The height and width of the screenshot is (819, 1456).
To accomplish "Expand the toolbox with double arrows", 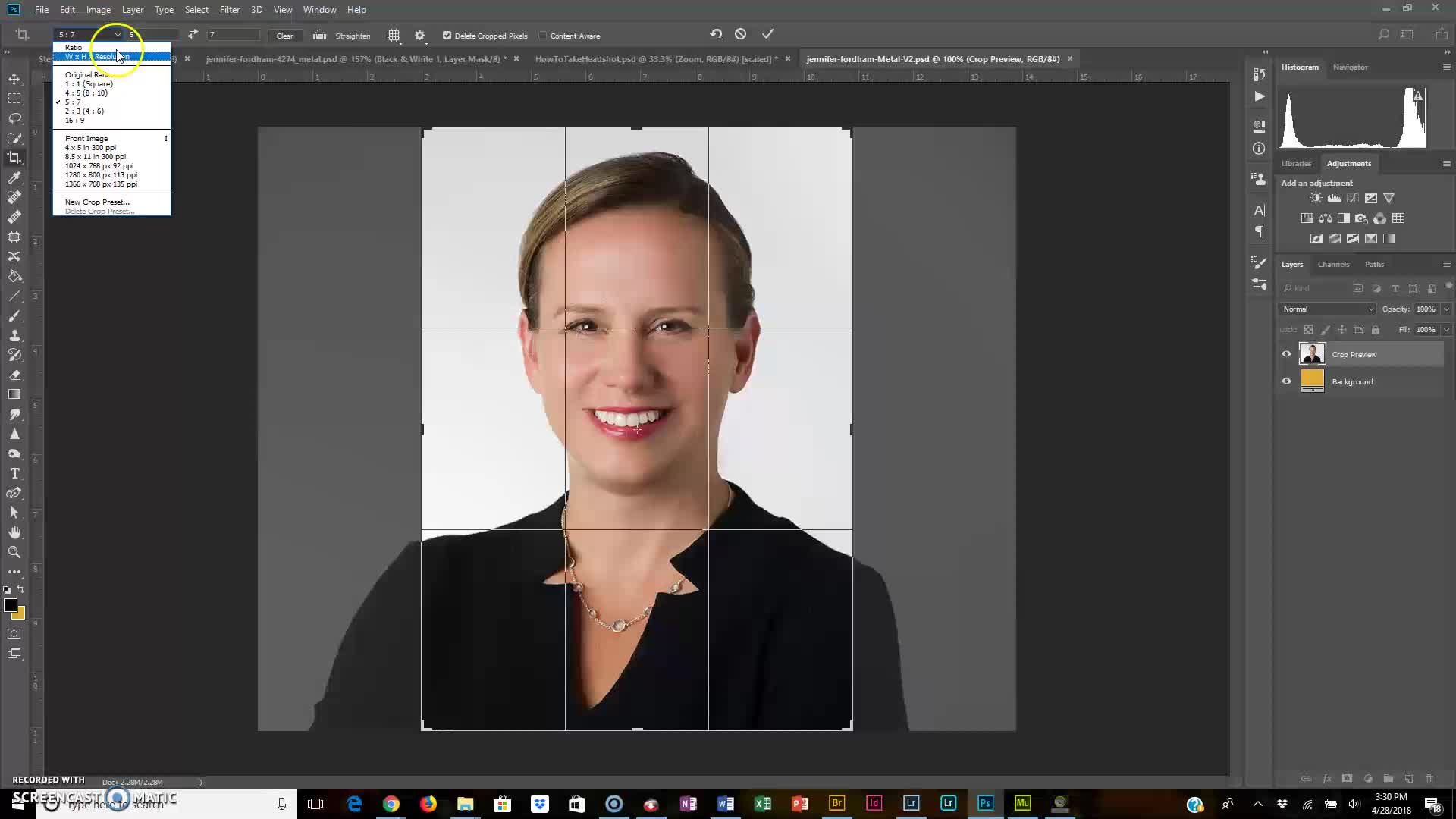I will [x=7, y=52].
